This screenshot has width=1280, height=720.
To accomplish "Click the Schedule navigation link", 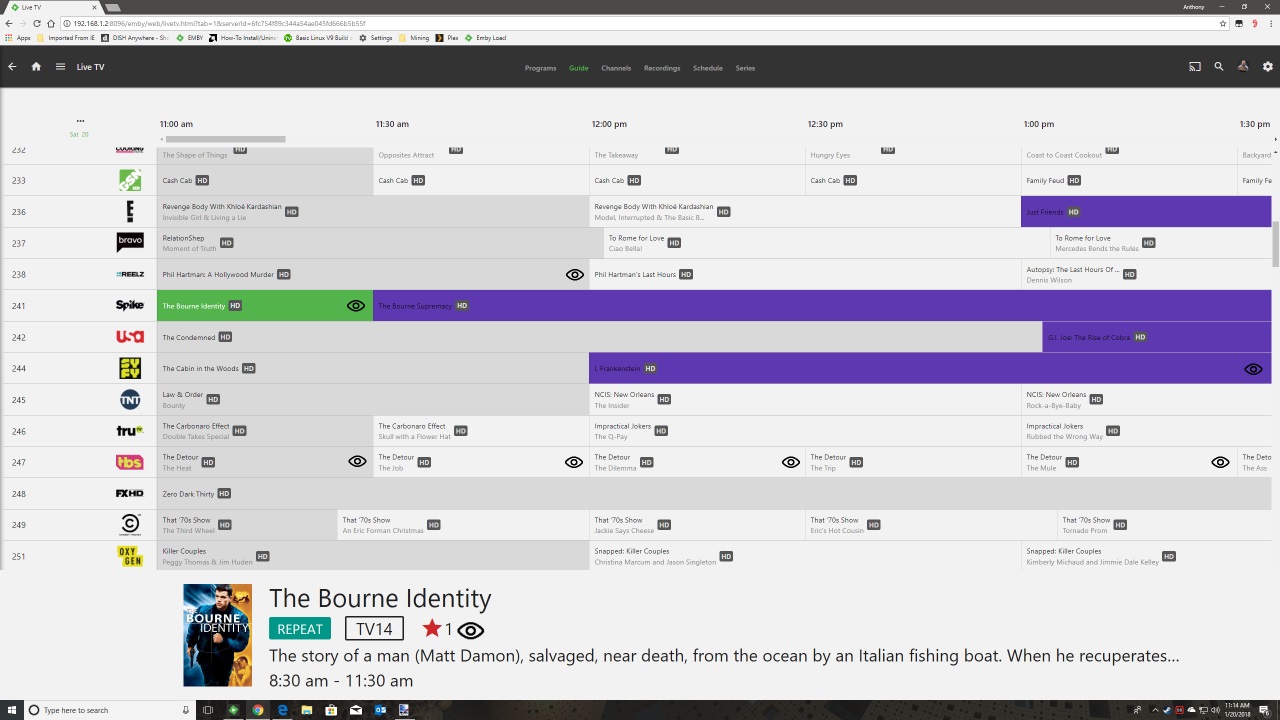I will point(707,68).
